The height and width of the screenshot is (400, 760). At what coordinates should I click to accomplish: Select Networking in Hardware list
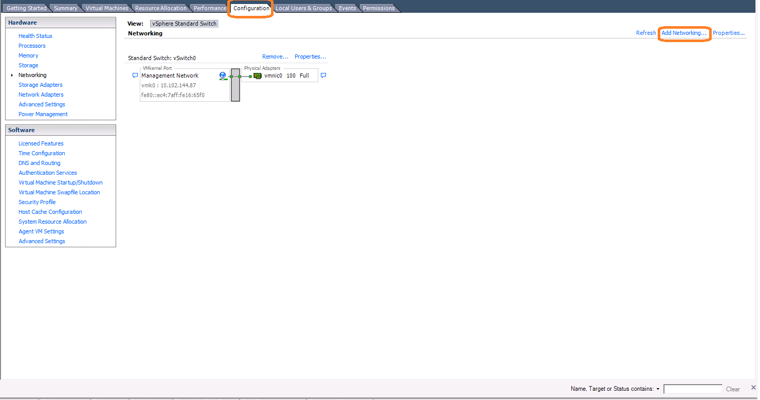(x=32, y=75)
